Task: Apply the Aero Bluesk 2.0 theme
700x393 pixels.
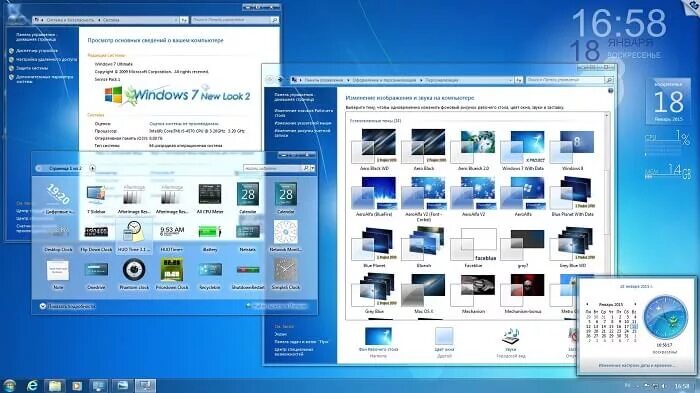Action: (x=473, y=150)
